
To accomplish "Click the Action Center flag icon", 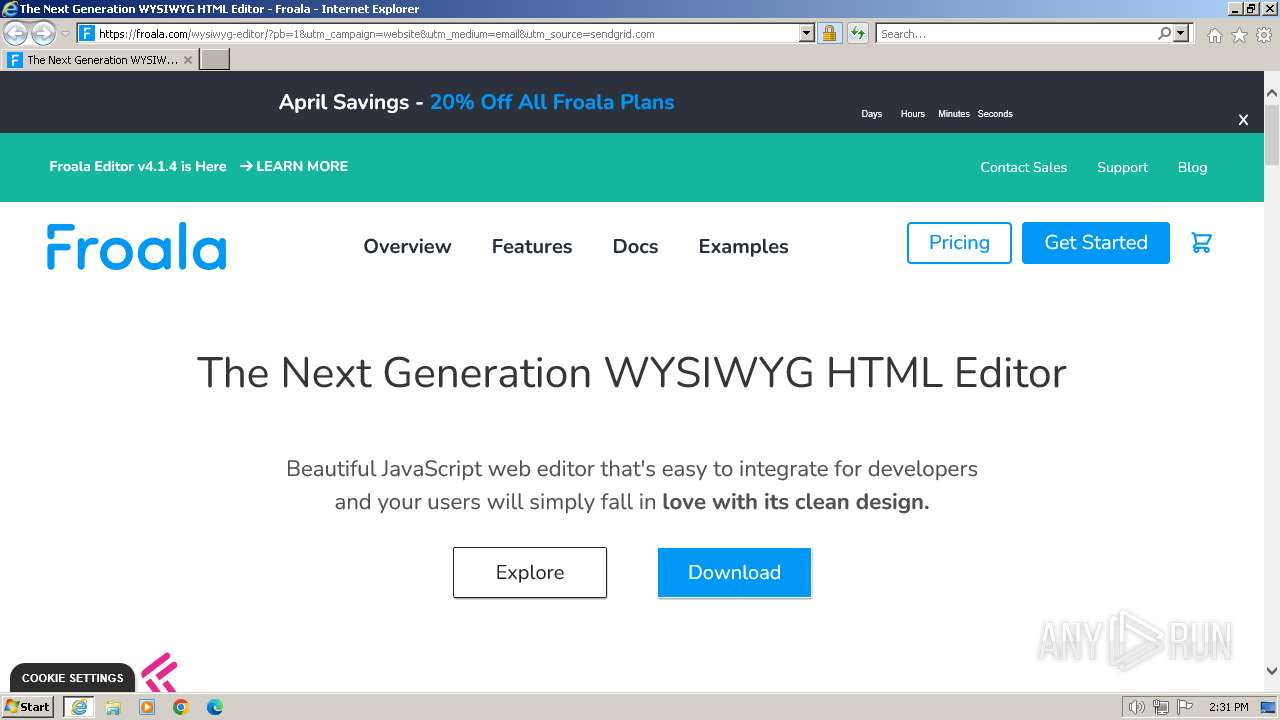I will coord(1185,707).
